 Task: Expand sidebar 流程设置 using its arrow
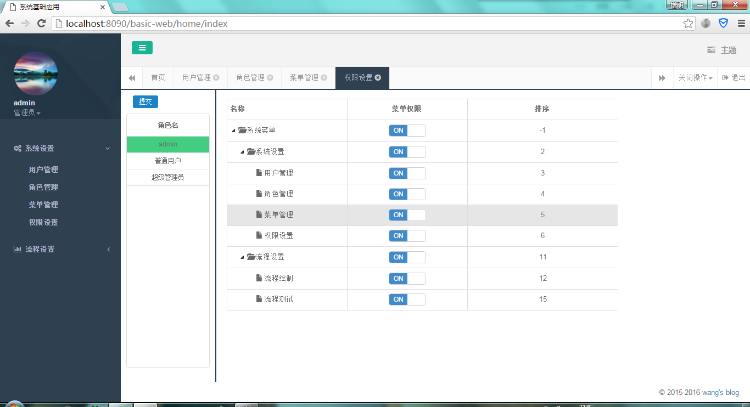pyautogui.click(x=109, y=249)
